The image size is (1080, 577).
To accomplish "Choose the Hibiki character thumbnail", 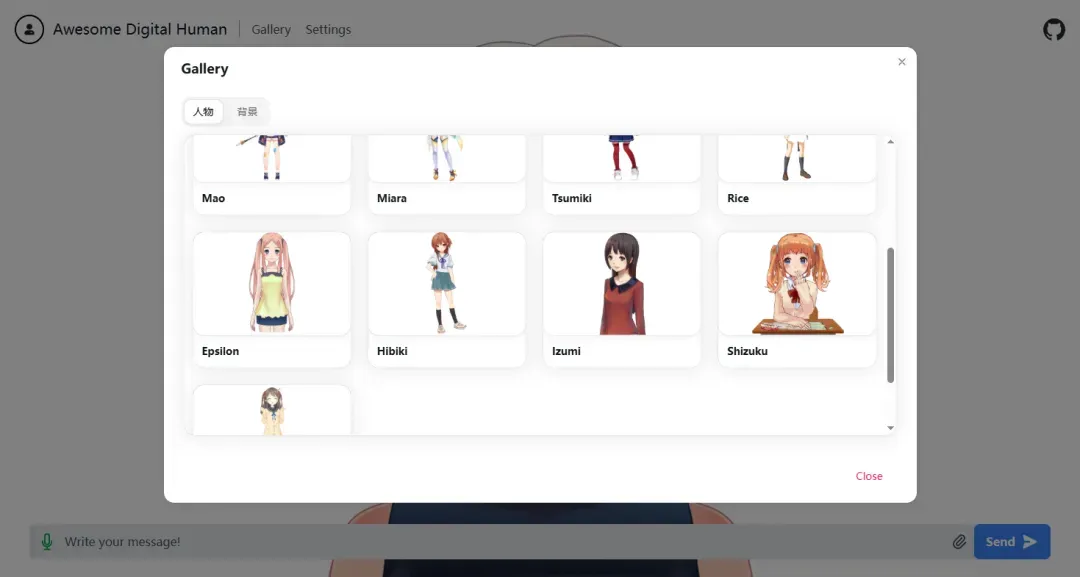I will (x=446, y=284).
